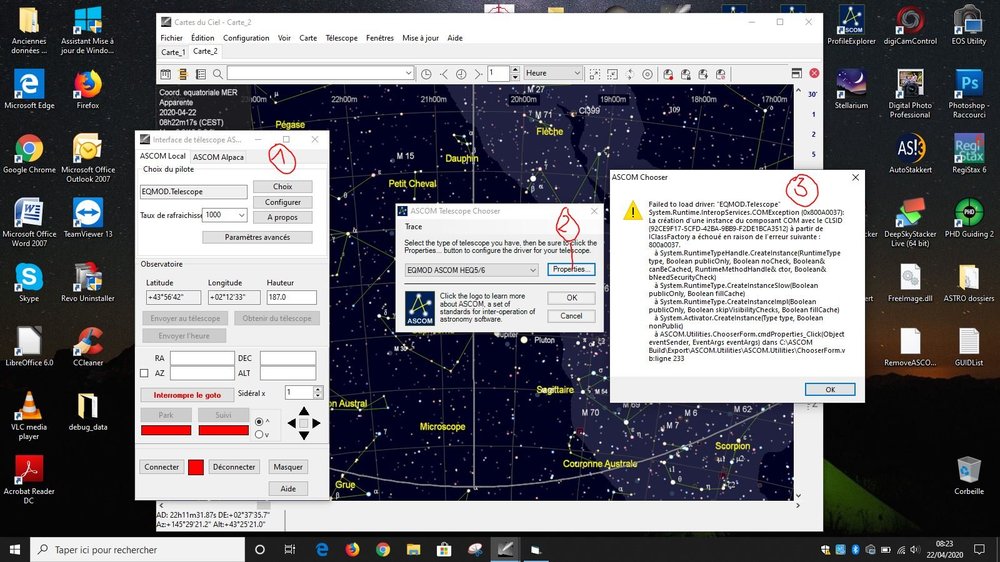Screen dimensions: 1000x562
Task: Click the Latitude input field
Action: click(173, 297)
